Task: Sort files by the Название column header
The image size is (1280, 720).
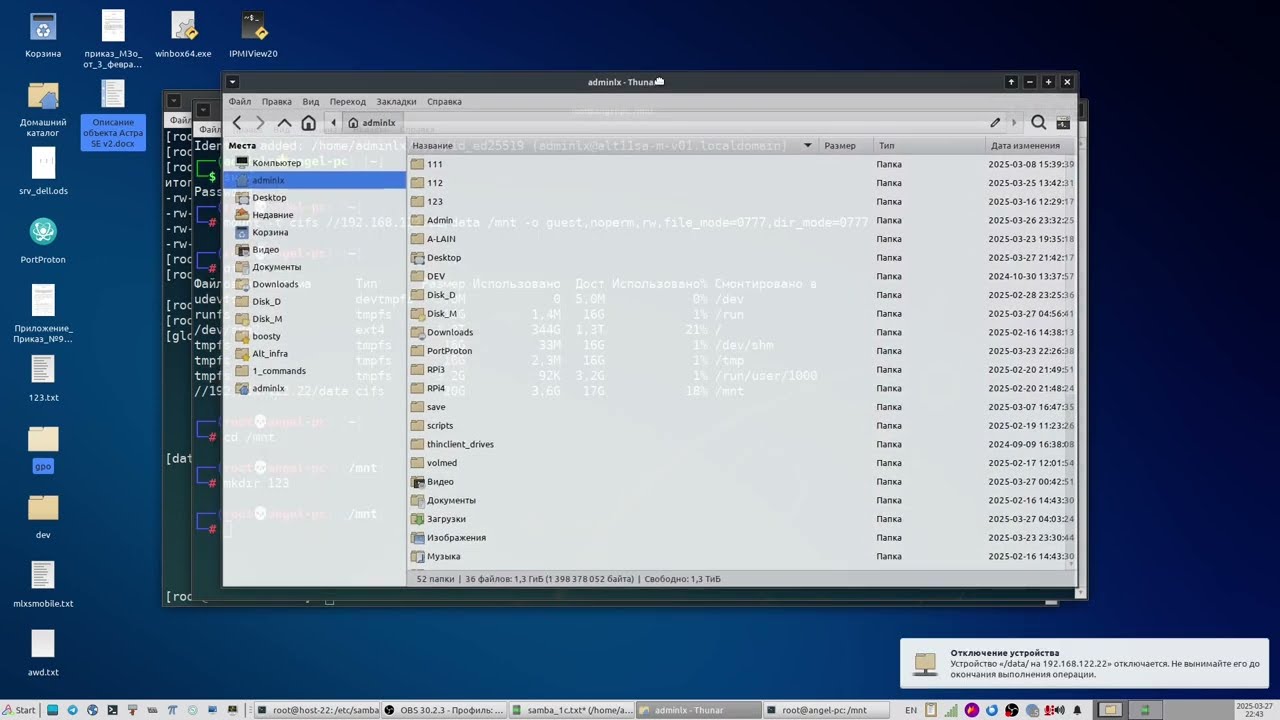Action: tap(612, 146)
